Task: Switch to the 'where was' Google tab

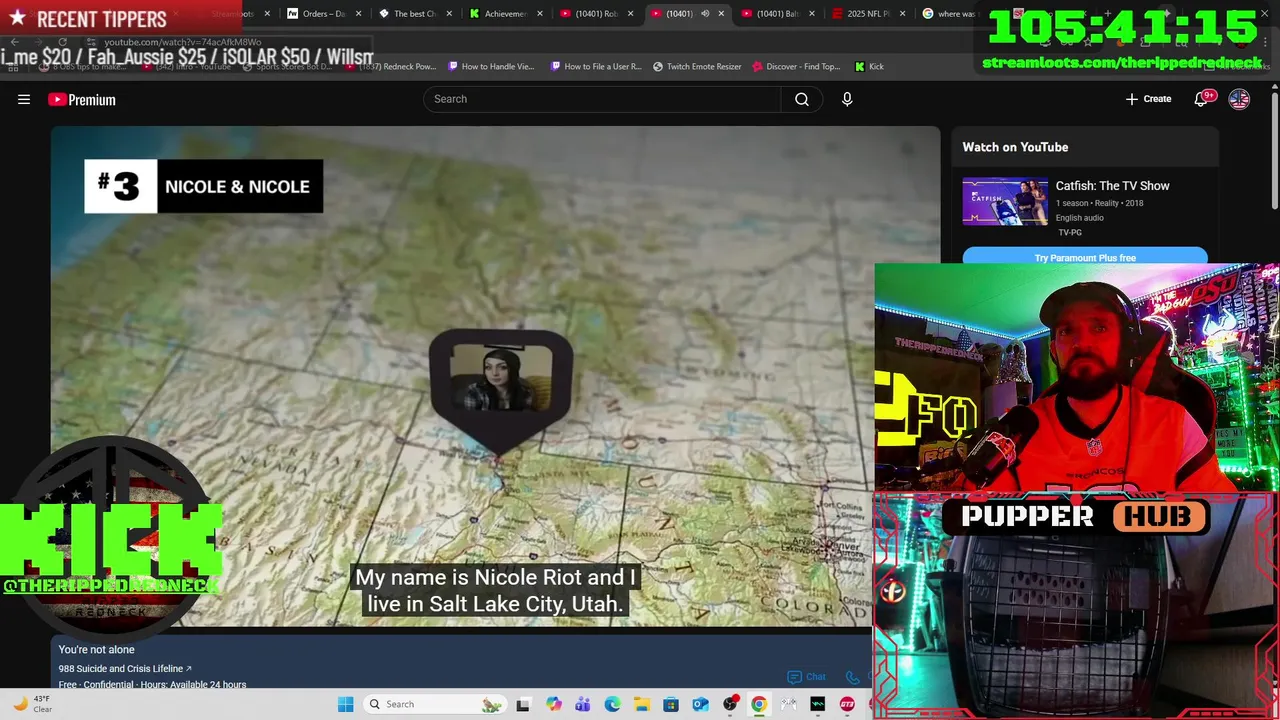Action: tap(950, 14)
